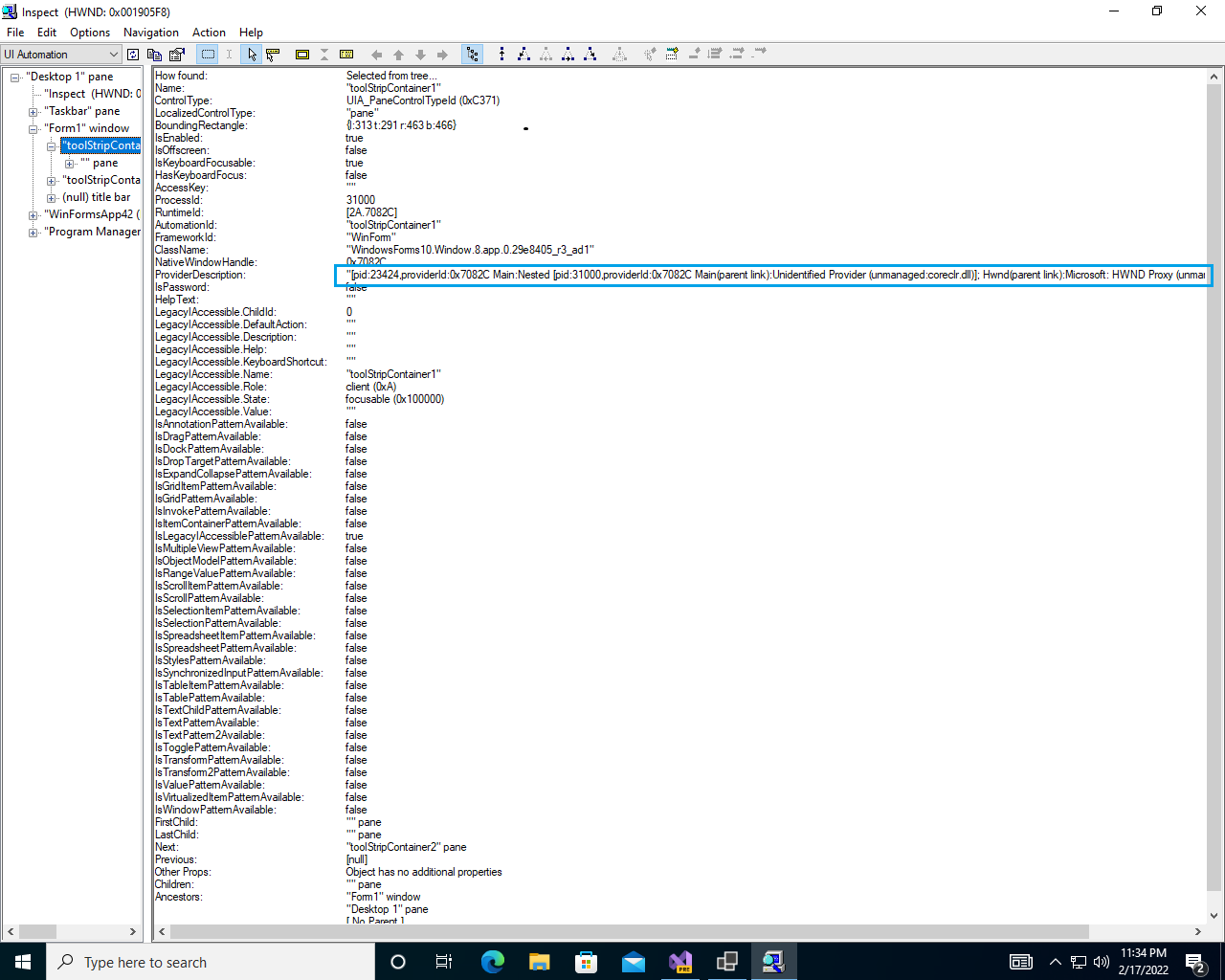Expand the (null) title bar node
This screenshot has height=980, width=1225.
click(x=52, y=198)
